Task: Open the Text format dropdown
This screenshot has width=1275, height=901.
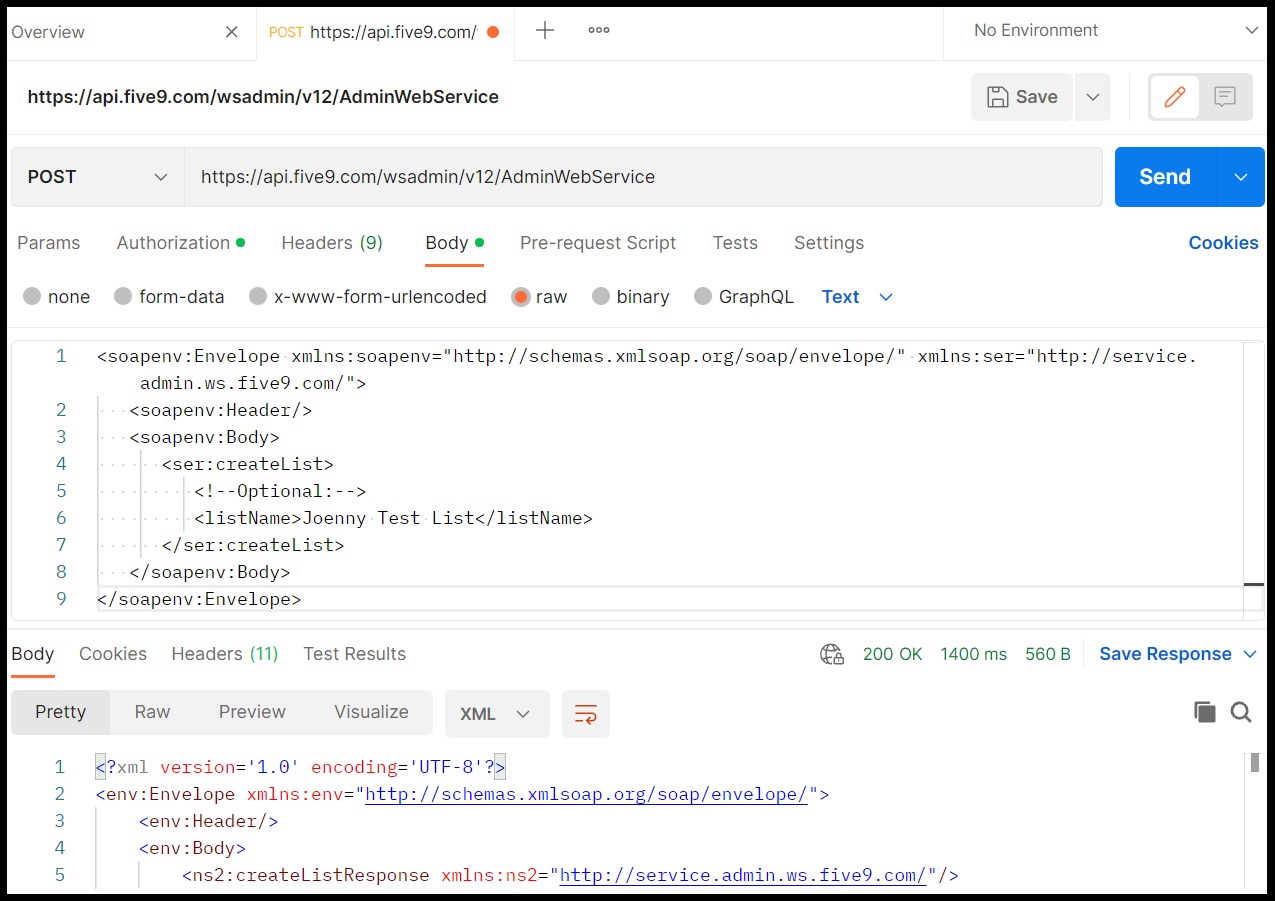Action: coord(857,297)
